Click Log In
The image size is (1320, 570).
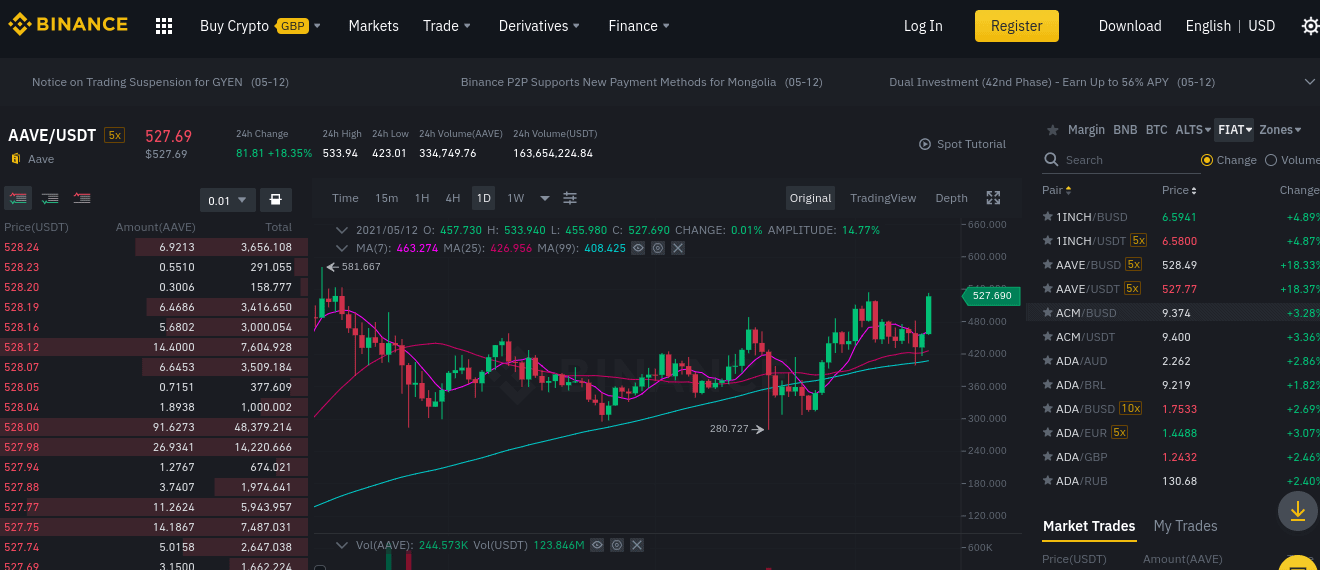click(x=923, y=26)
